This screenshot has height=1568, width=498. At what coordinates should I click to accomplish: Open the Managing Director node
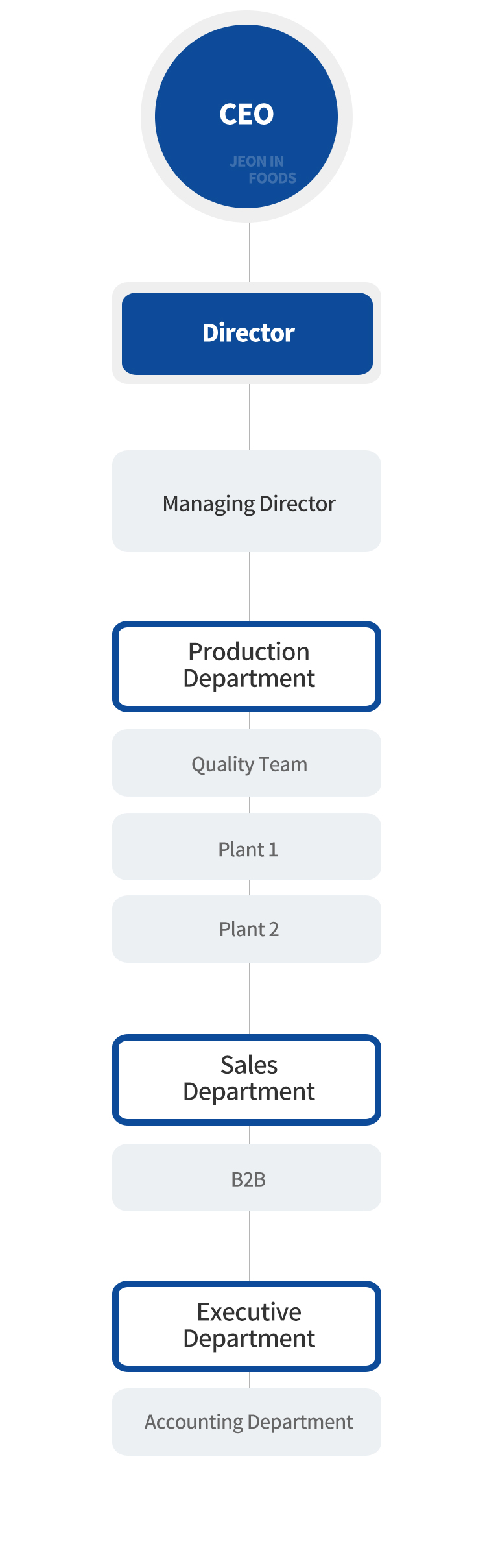pos(246,501)
